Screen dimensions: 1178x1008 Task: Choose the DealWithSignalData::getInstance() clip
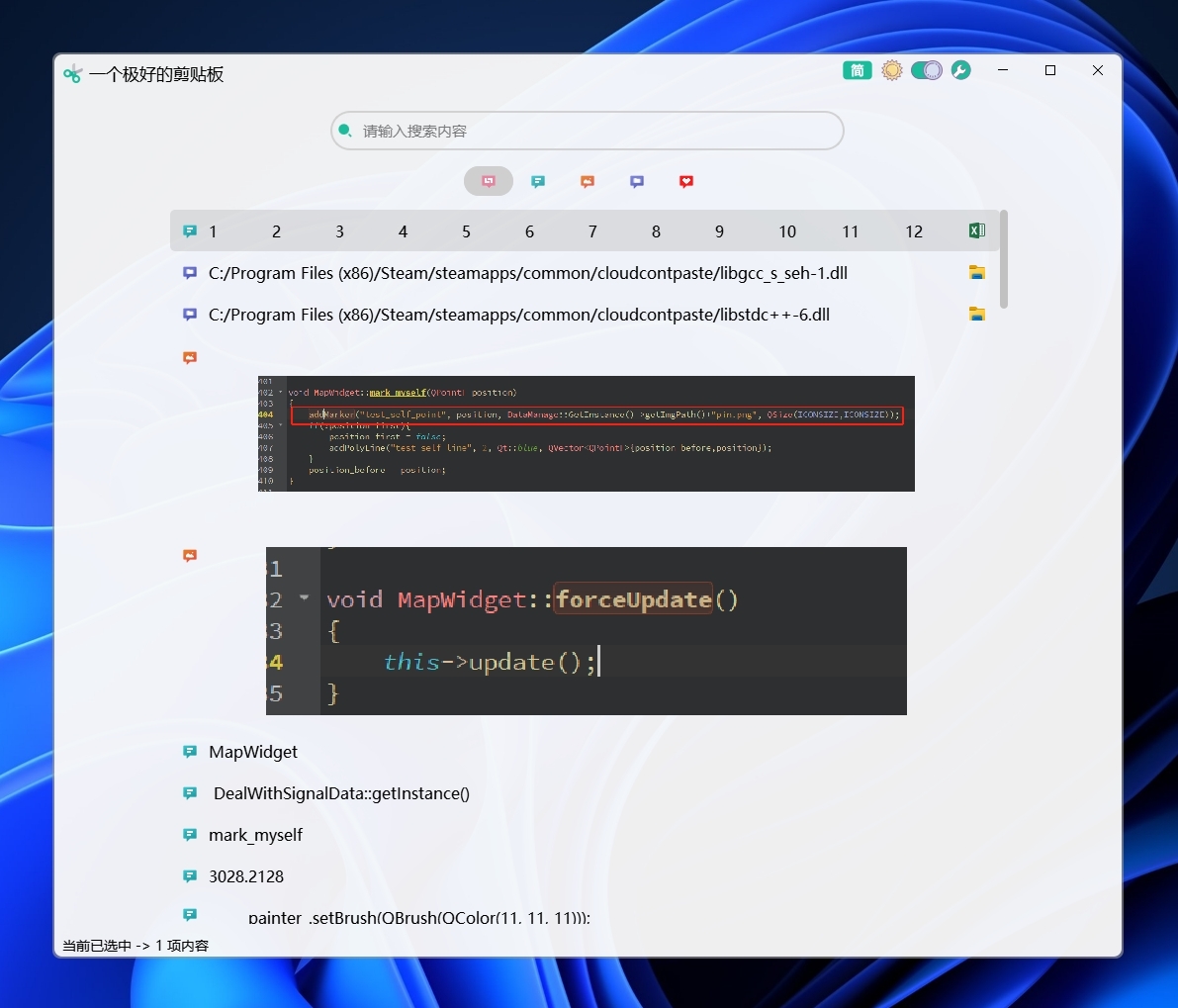coord(341,793)
